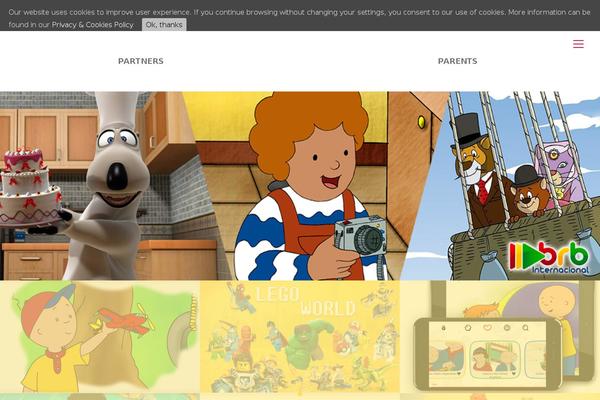Click the BRB Internacional logo
600x400 pixels.
click(549, 257)
